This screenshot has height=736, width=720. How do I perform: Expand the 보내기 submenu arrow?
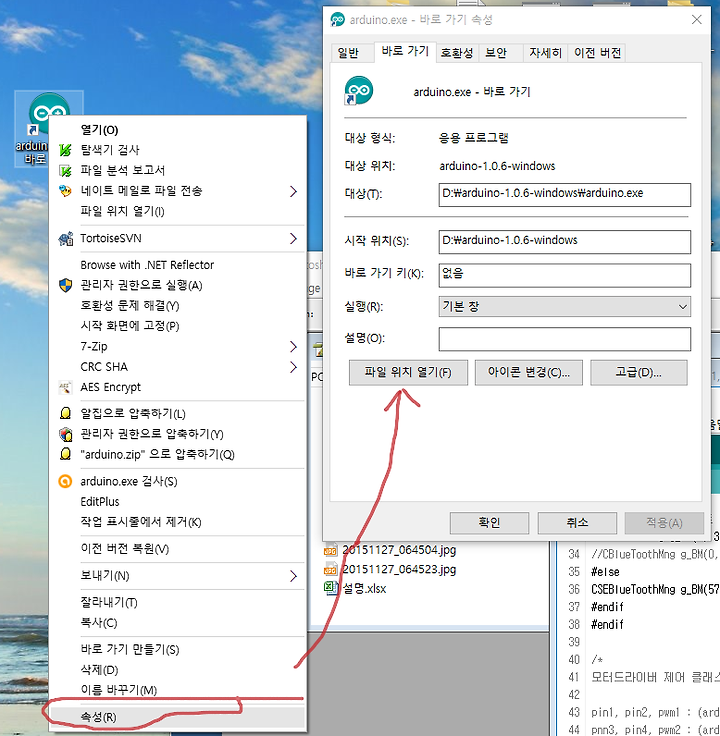coord(293,576)
